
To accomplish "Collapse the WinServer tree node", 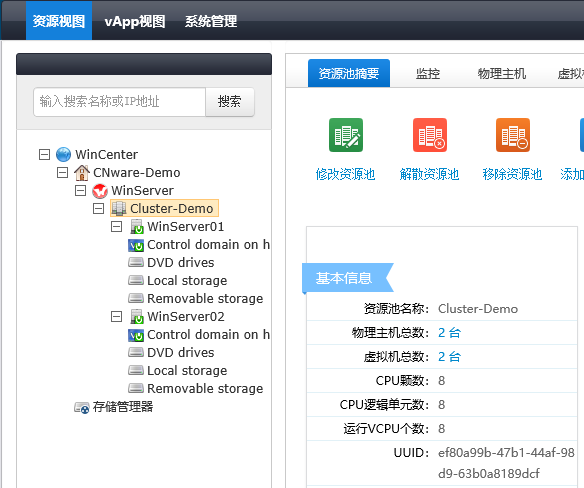I will [80, 190].
